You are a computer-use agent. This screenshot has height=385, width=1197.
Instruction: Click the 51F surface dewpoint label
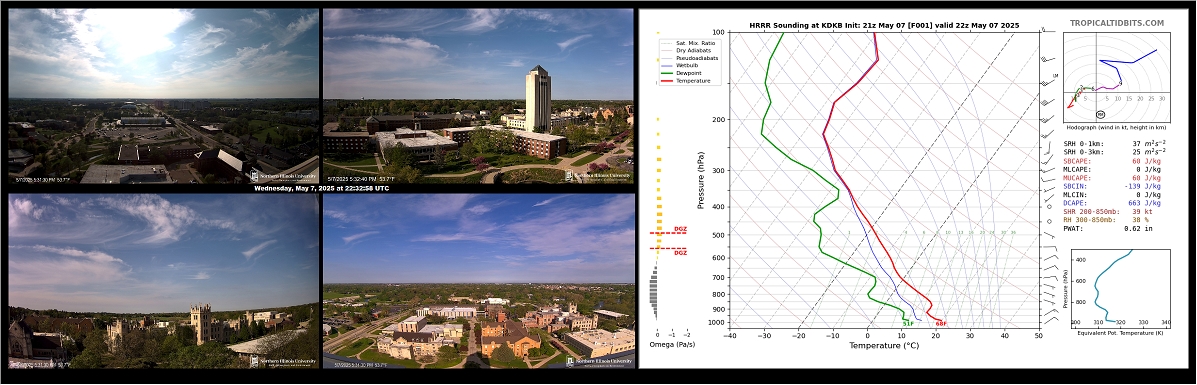click(908, 323)
